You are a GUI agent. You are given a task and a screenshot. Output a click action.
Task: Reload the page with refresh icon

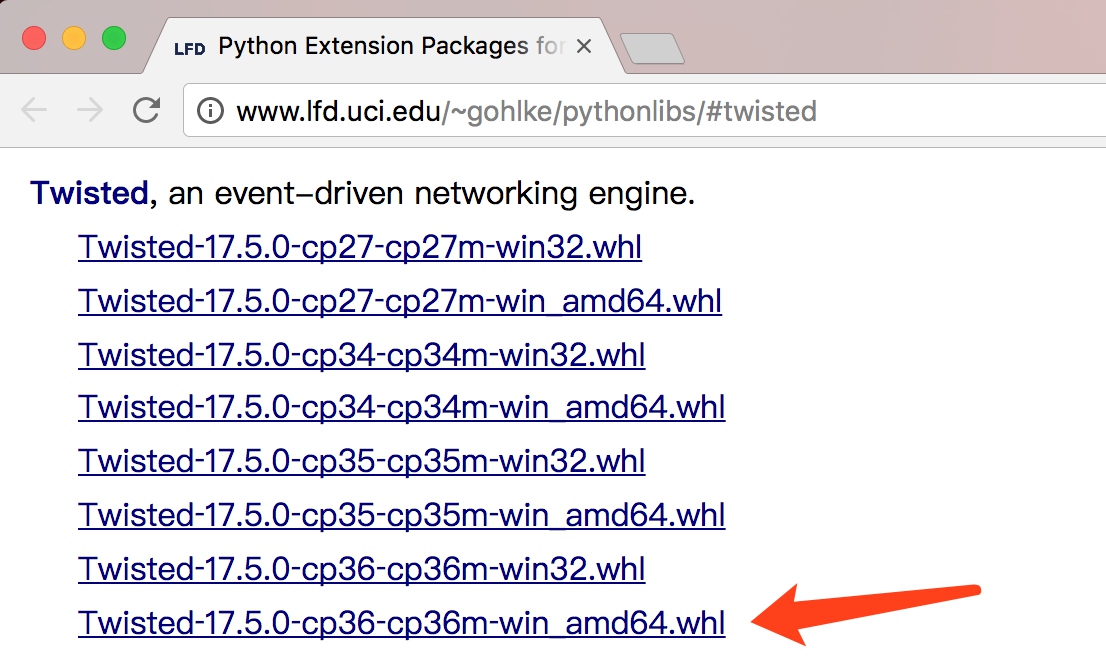(146, 110)
